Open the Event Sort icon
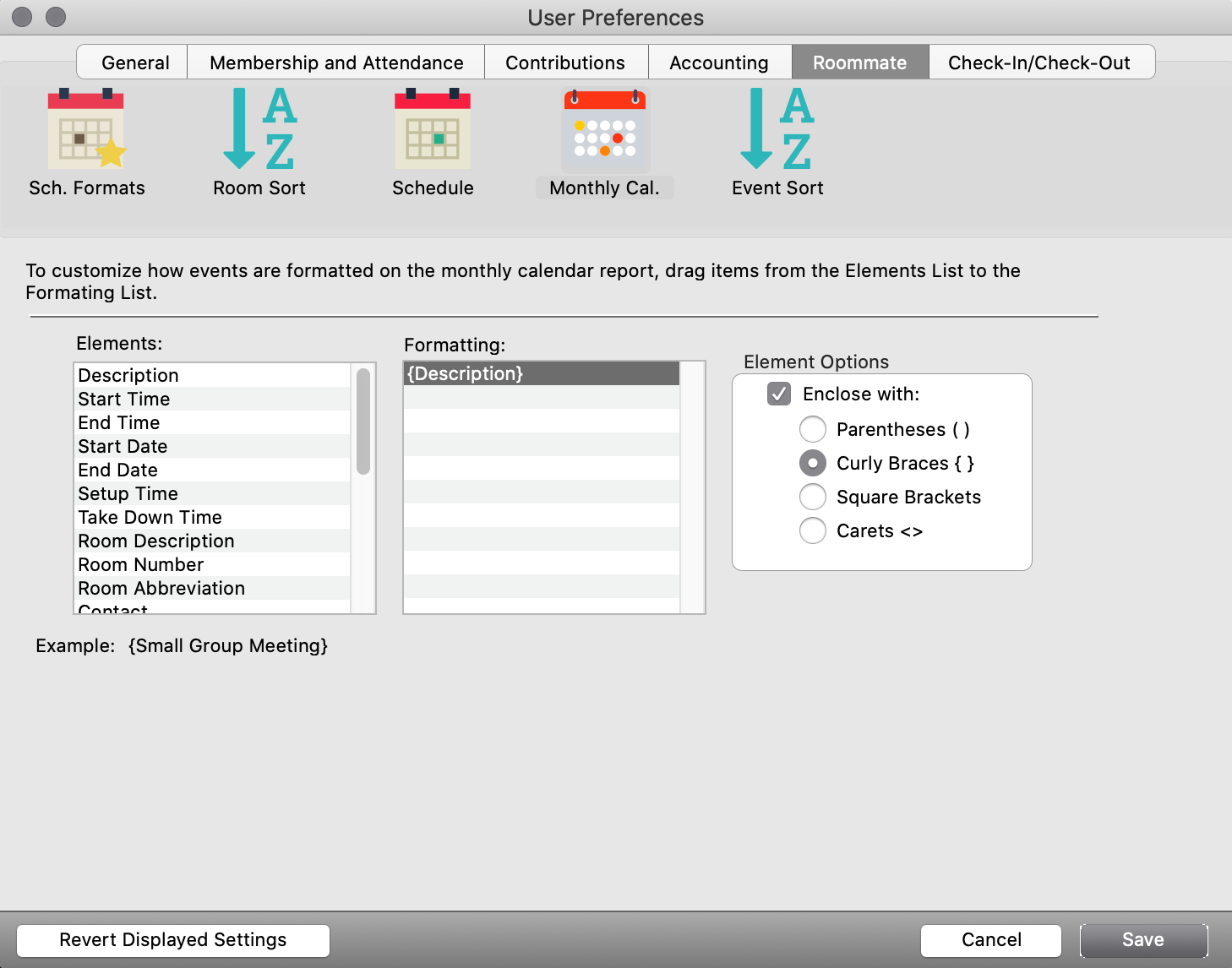Image resolution: width=1232 pixels, height=968 pixels. [777, 131]
